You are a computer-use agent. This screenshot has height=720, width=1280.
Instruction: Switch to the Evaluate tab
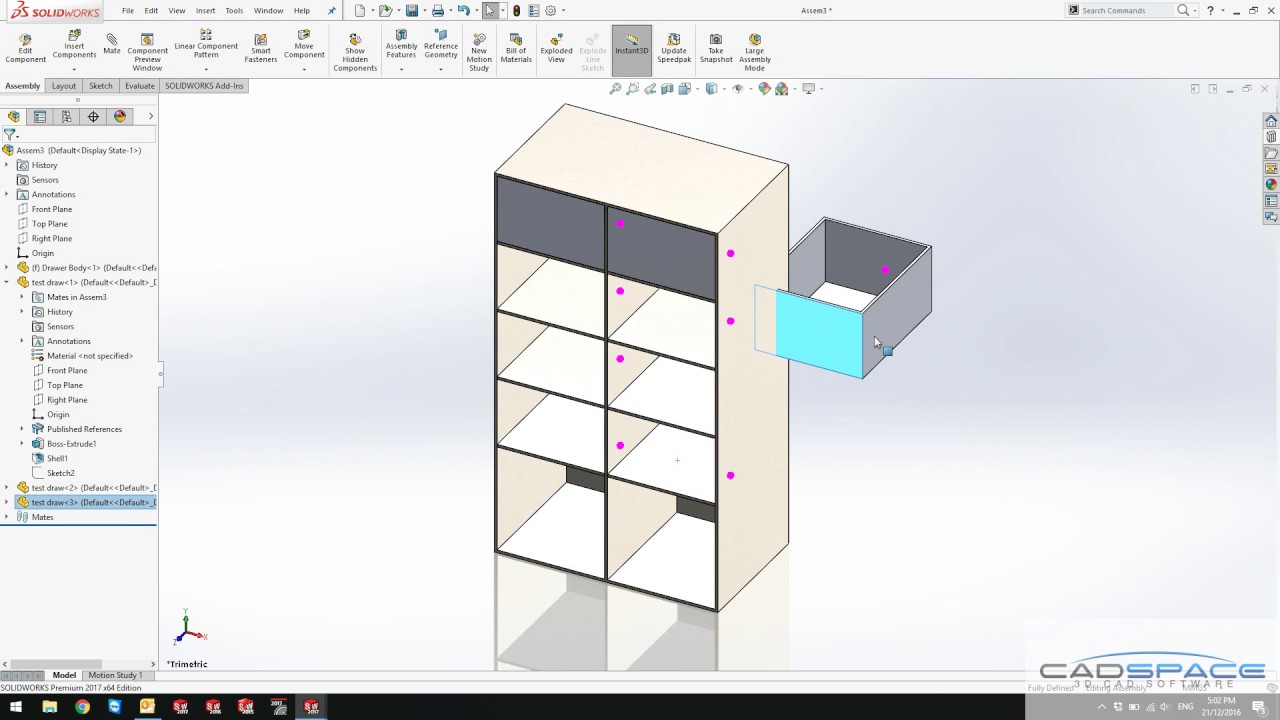click(x=140, y=86)
